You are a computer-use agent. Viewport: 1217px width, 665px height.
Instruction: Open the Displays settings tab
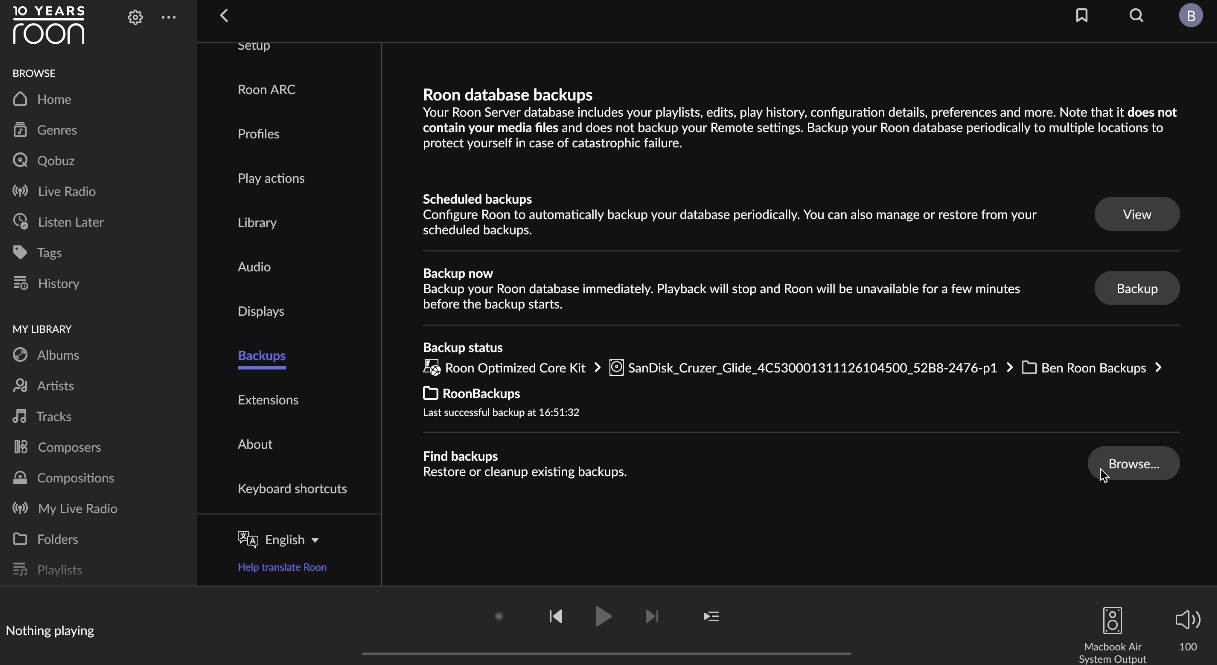point(261,311)
